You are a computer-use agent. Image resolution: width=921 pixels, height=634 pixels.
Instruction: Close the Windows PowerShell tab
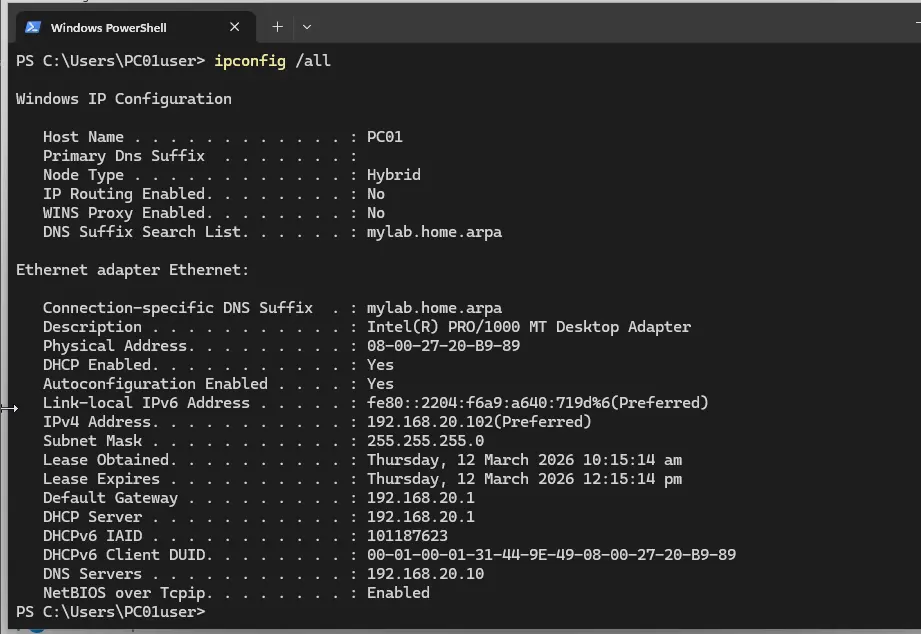(234, 27)
